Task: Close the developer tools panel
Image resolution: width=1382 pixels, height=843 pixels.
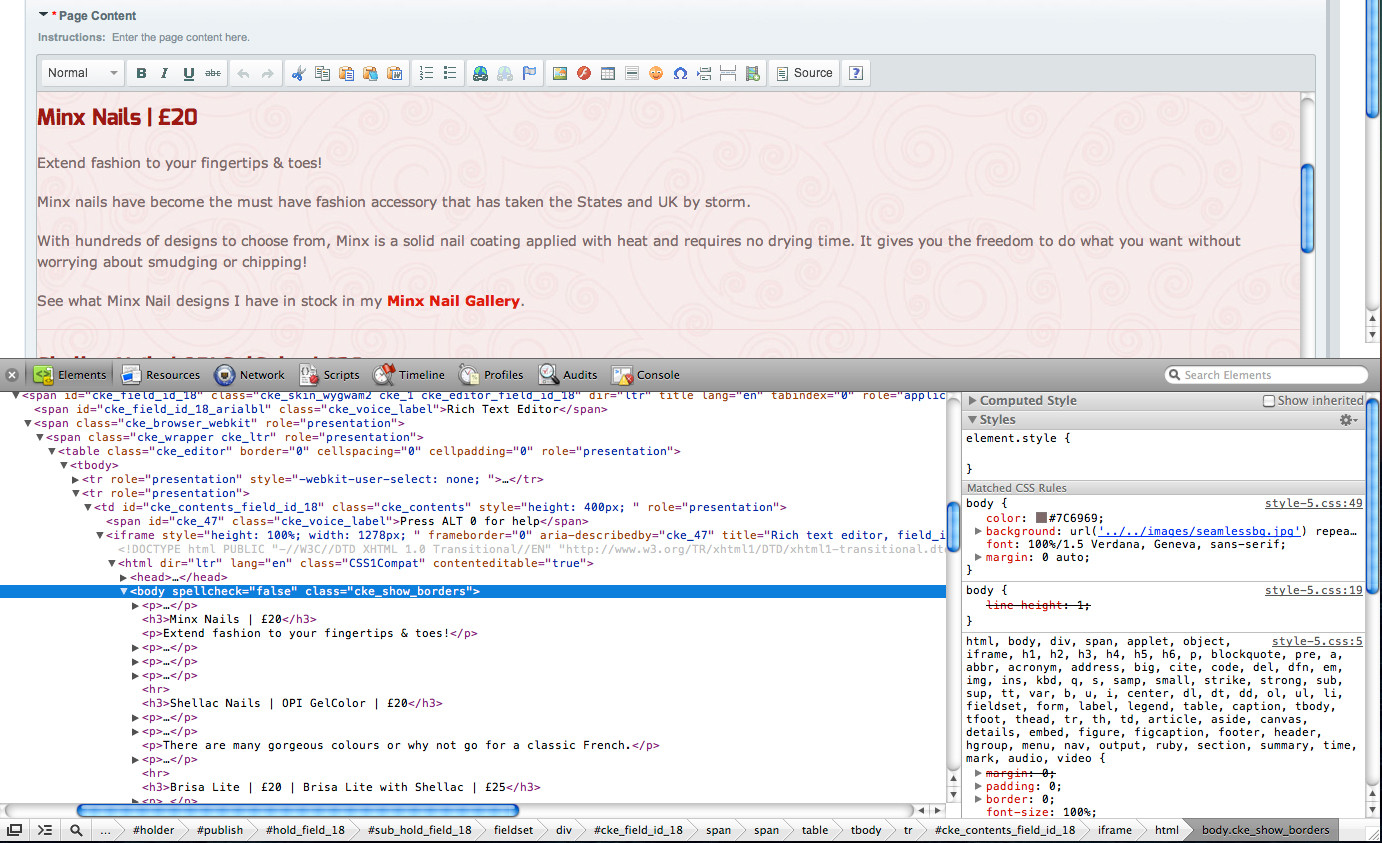Action: pyautogui.click(x=12, y=375)
